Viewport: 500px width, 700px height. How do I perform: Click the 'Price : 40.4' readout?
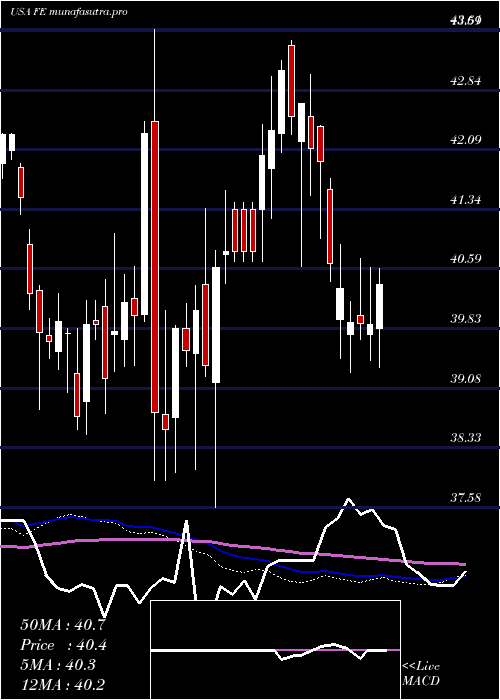[63, 645]
